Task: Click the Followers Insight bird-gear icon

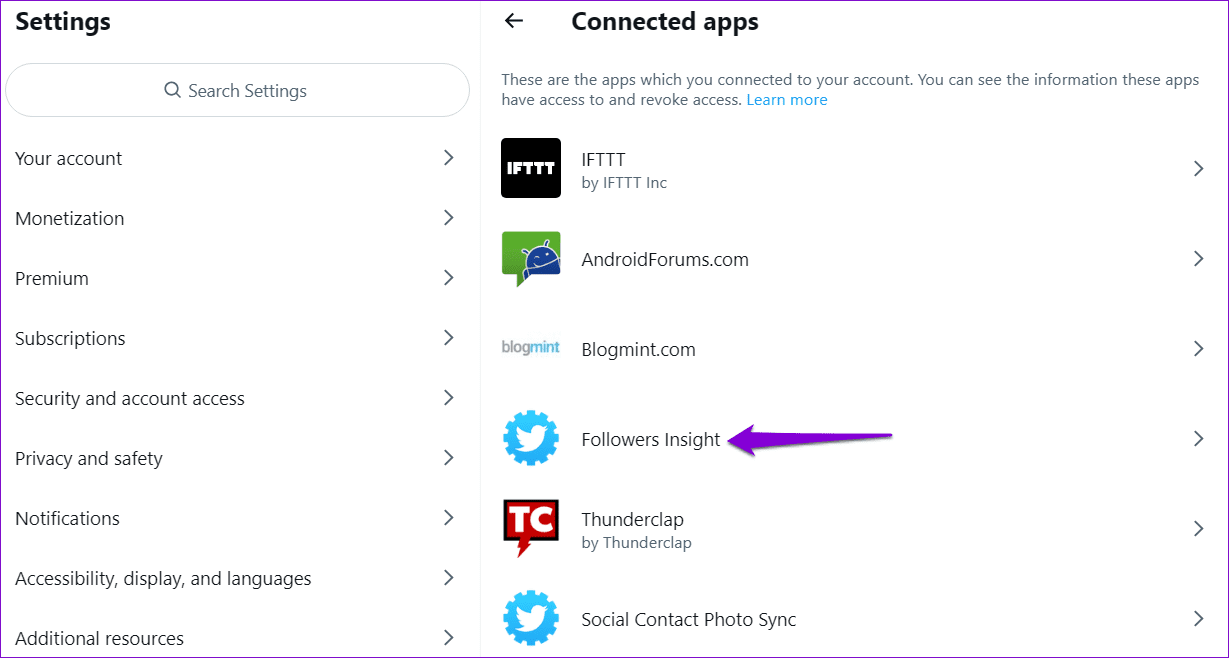Action: point(531,438)
